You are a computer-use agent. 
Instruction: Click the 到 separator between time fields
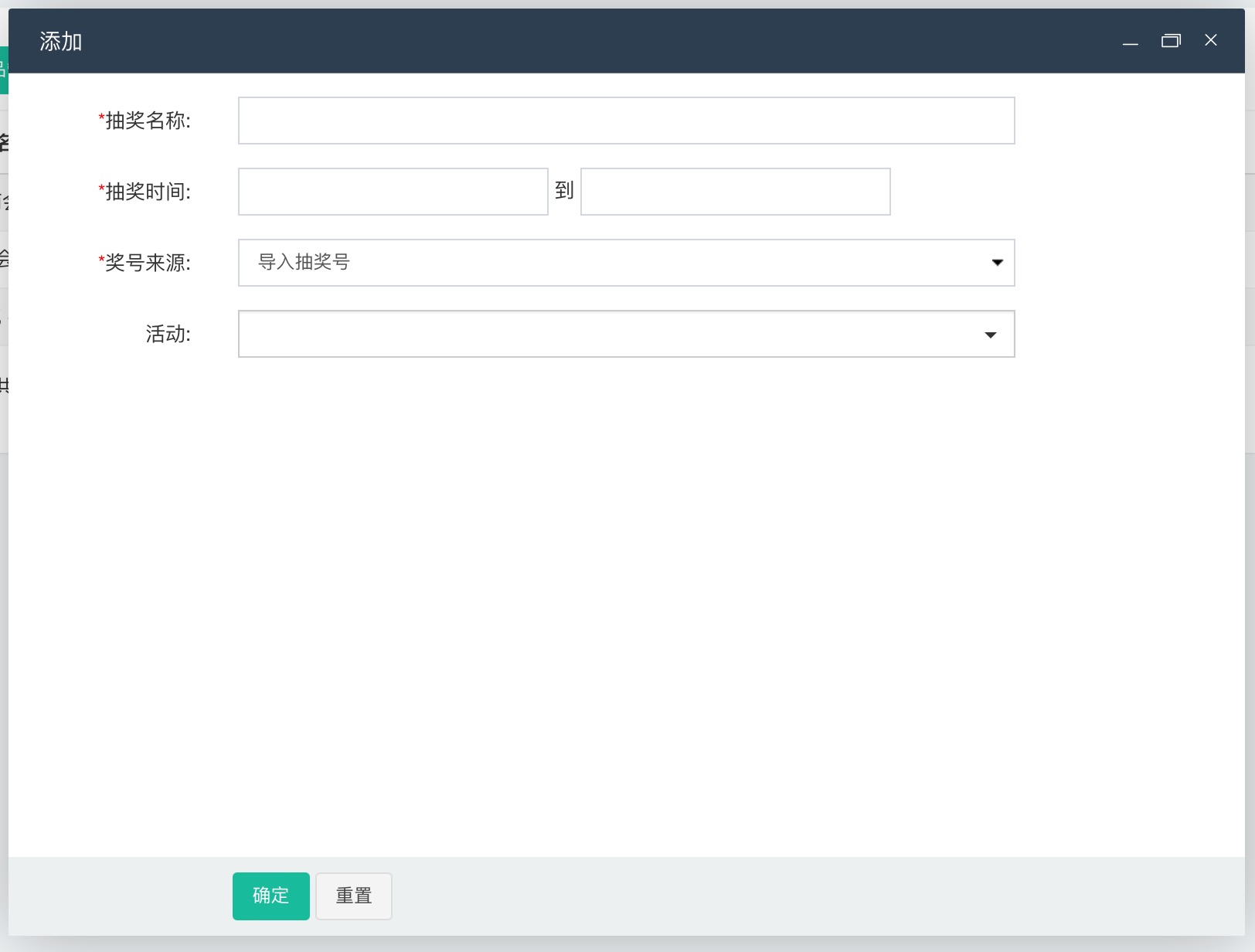click(564, 190)
